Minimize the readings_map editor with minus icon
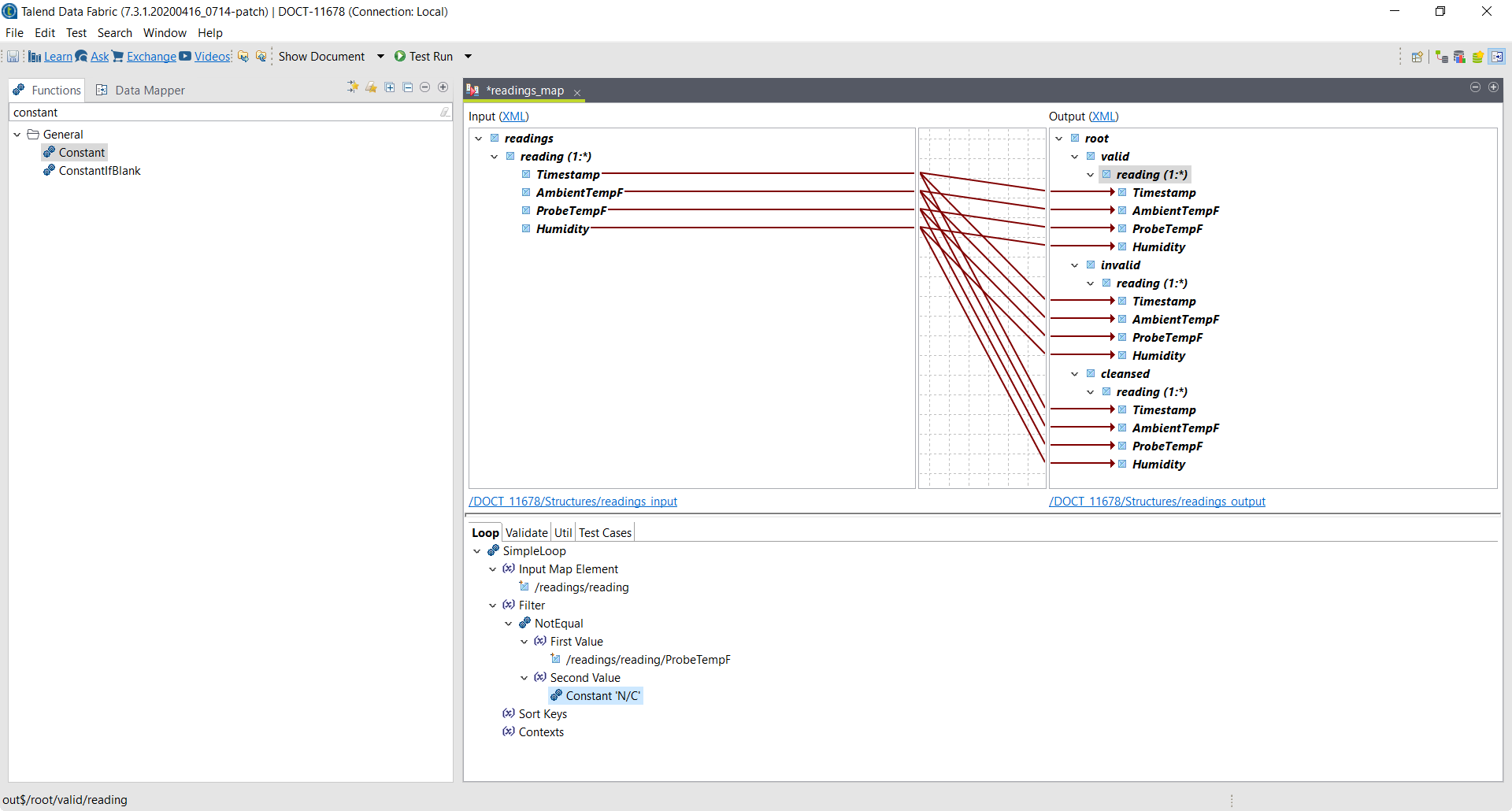 [x=1475, y=87]
